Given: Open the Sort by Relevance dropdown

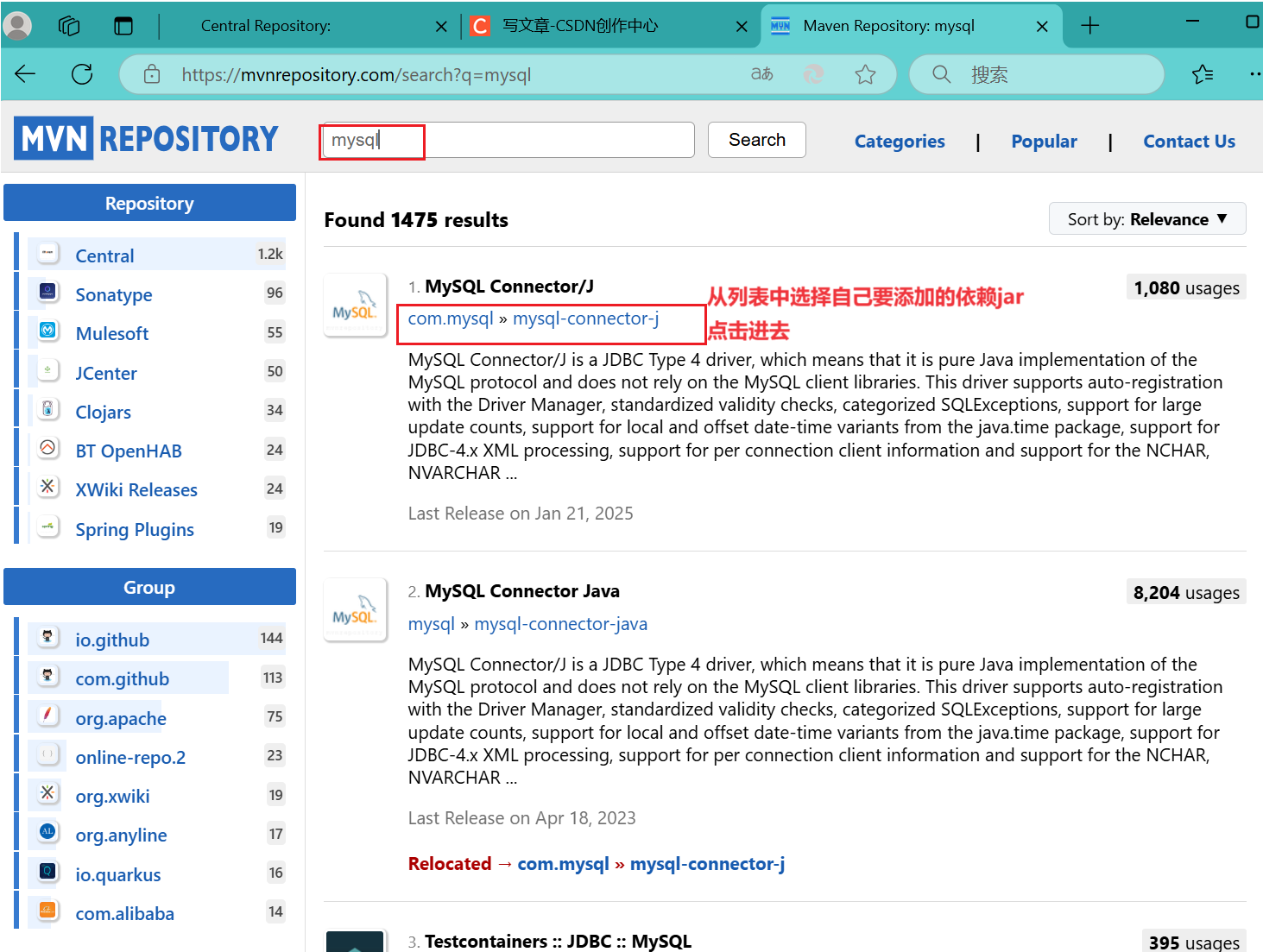Looking at the screenshot, I should (1147, 218).
